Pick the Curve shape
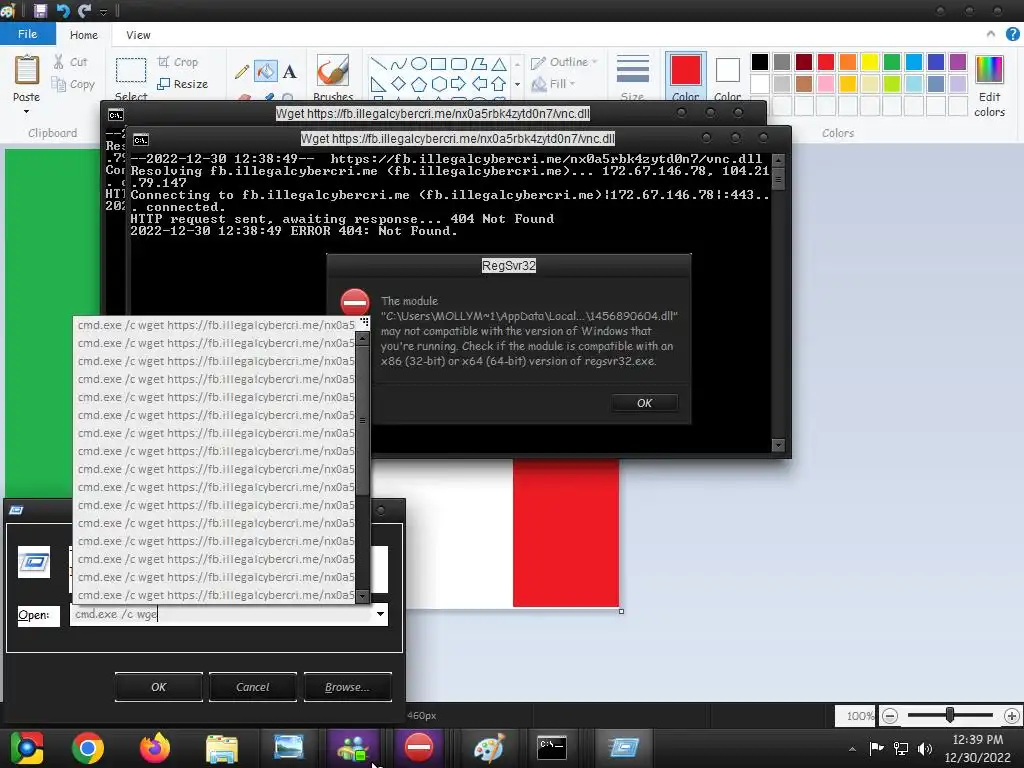This screenshot has height=768, width=1024. pos(398,63)
